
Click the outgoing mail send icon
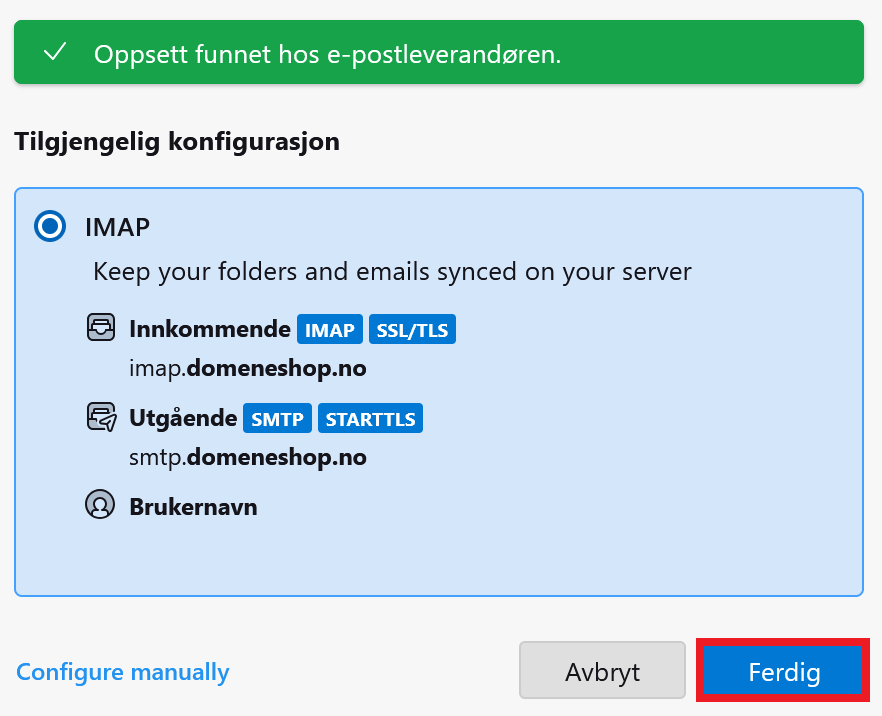100,418
